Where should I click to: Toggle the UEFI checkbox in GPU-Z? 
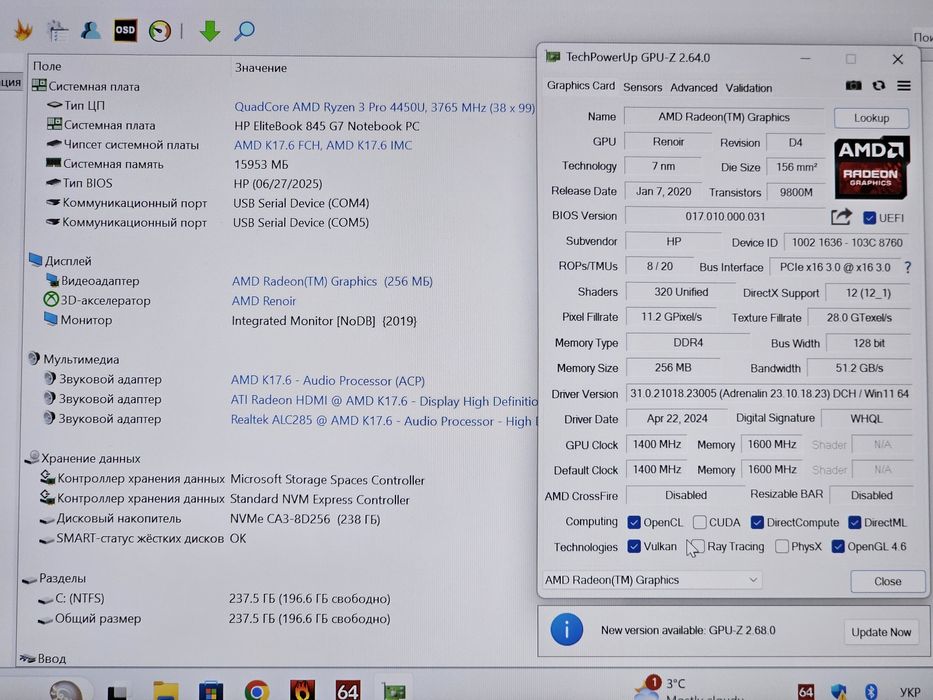(x=869, y=218)
